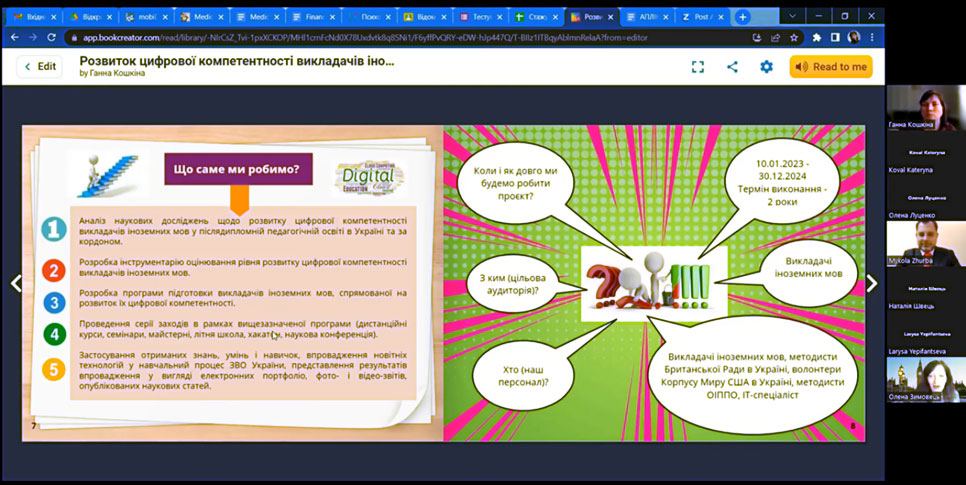Reload the page with the refresh icon
The height and width of the screenshot is (485, 966).
[x=51, y=38]
